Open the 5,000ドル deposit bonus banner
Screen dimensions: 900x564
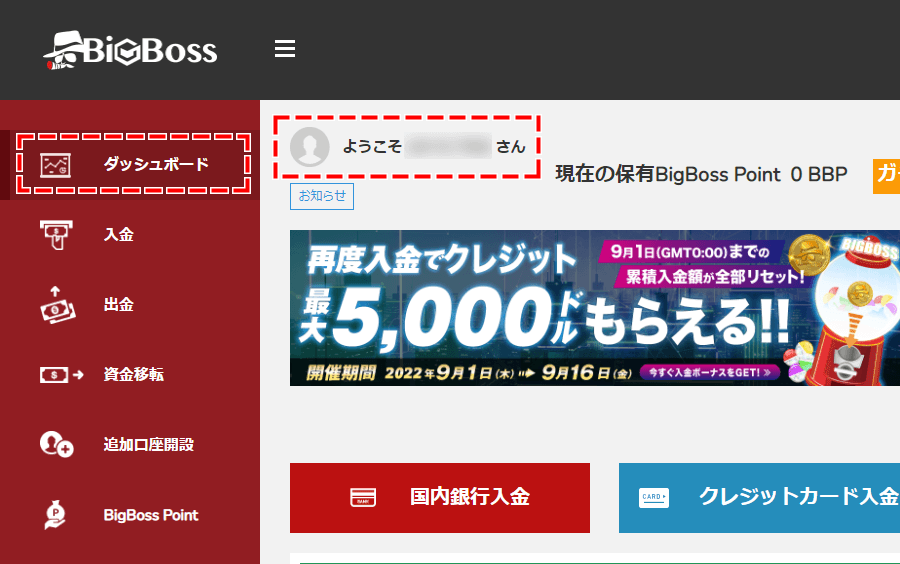tap(595, 308)
